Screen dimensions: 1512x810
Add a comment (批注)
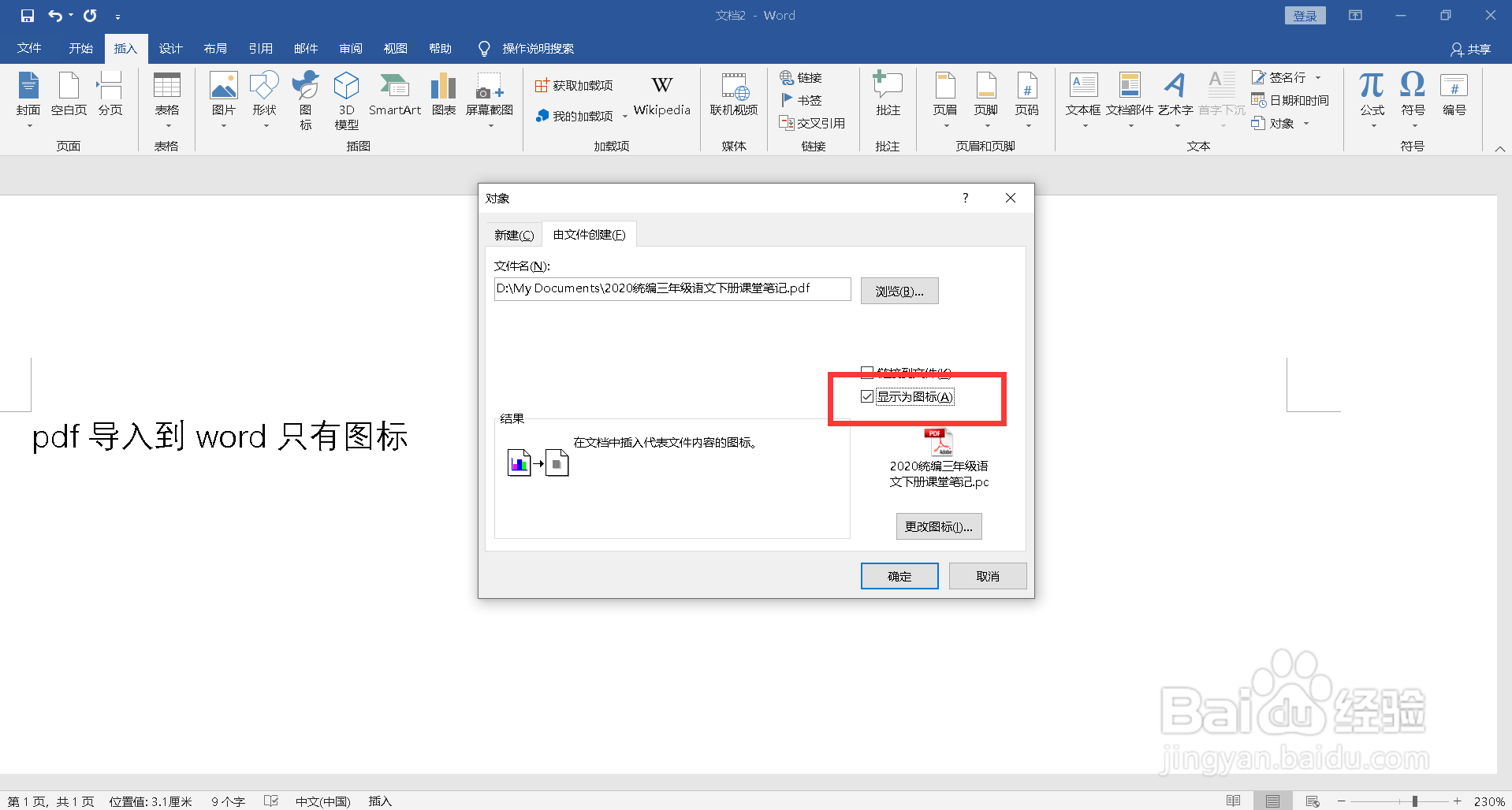(888, 95)
